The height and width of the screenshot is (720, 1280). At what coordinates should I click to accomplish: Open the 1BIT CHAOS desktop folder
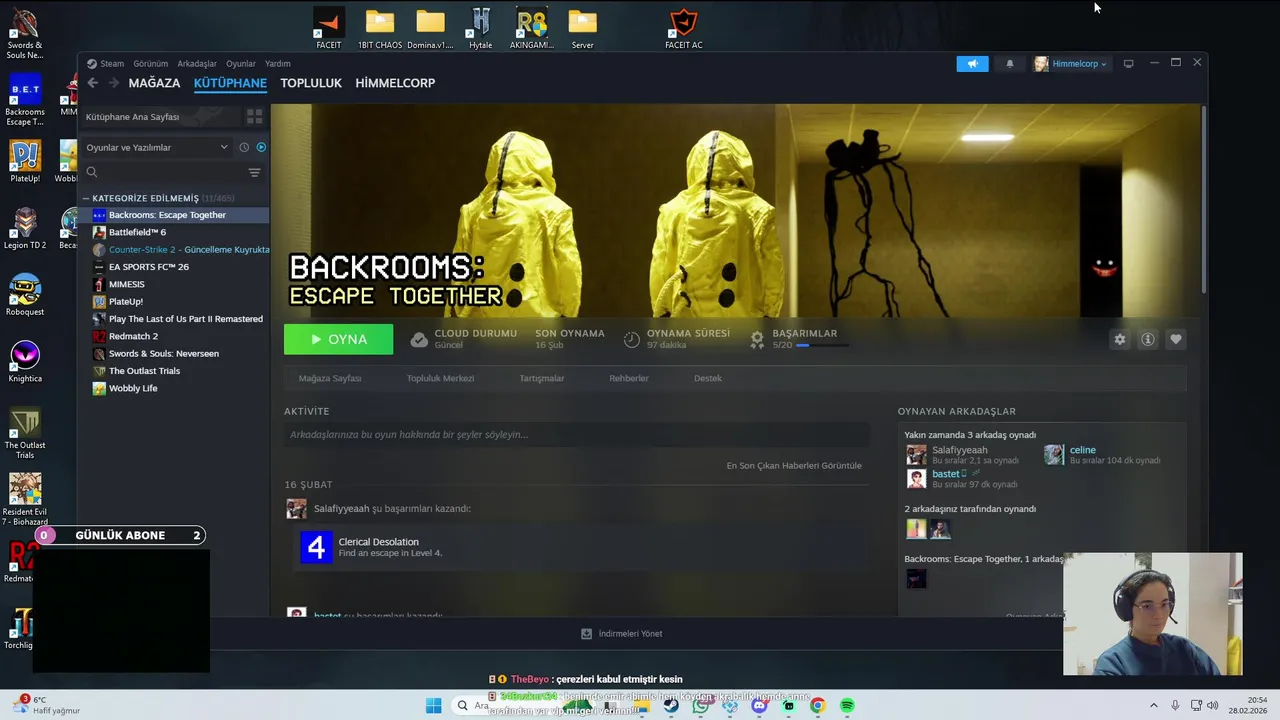380,28
